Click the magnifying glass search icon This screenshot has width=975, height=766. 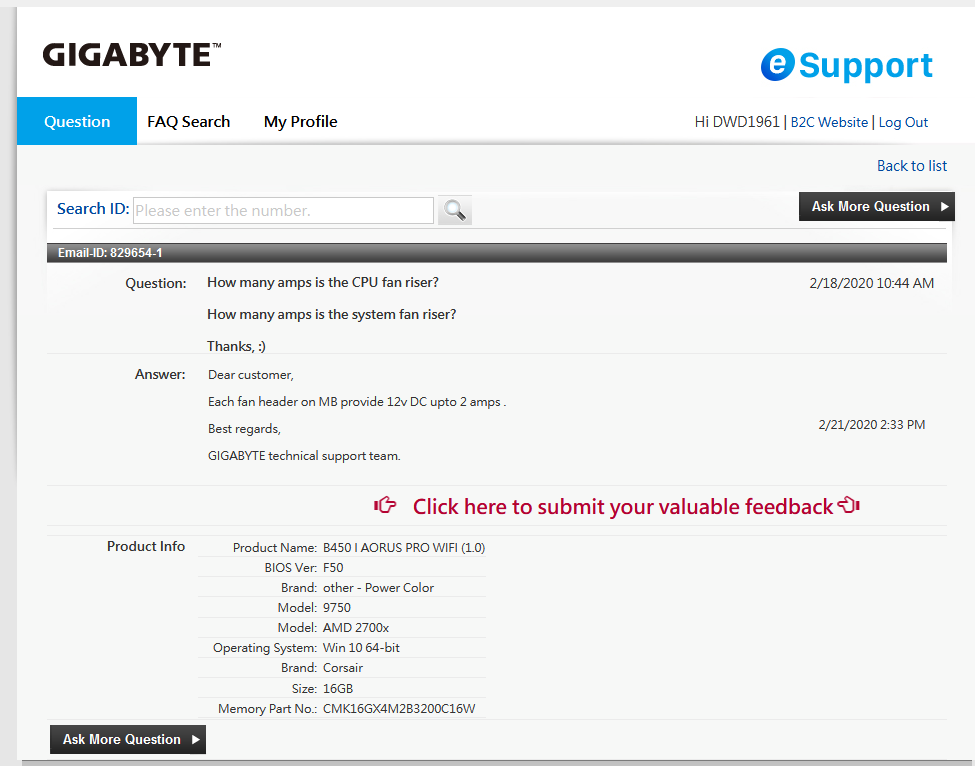pyautogui.click(x=455, y=210)
